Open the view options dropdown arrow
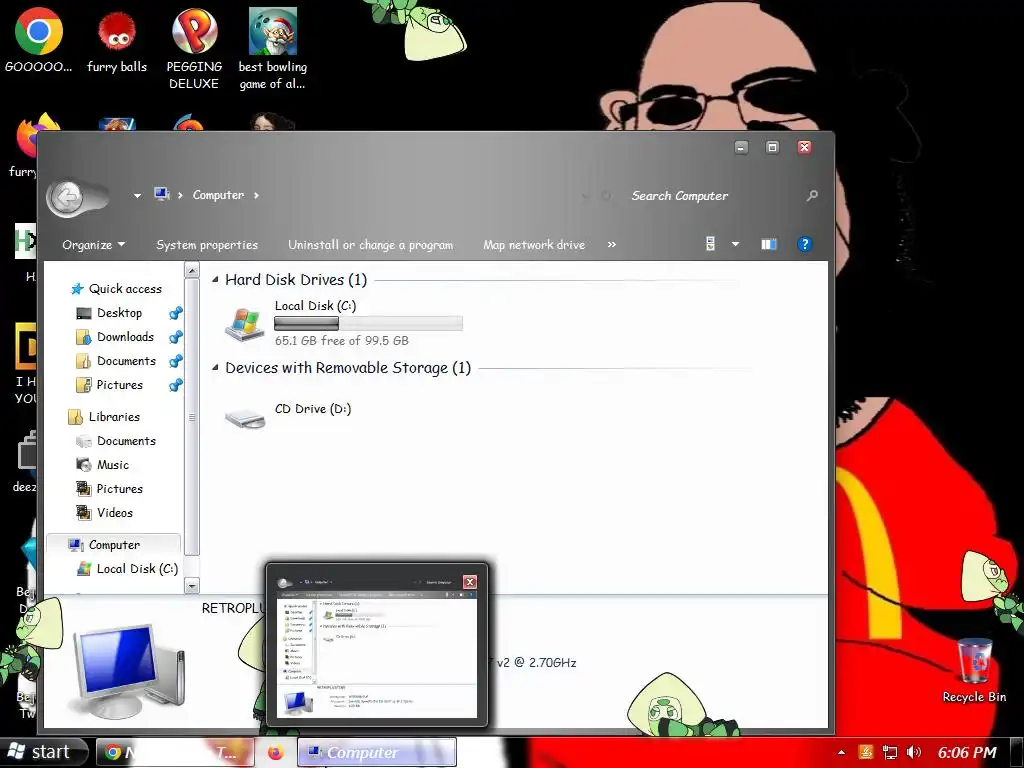The height and width of the screenshot is (768, 1024). point(735,244)
